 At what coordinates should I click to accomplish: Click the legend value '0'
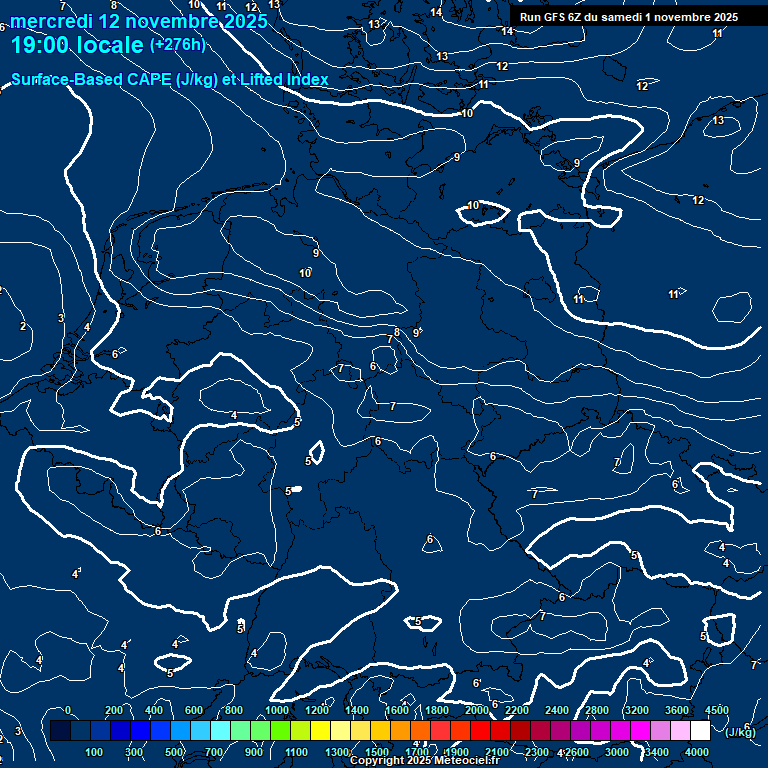point(68,710)
